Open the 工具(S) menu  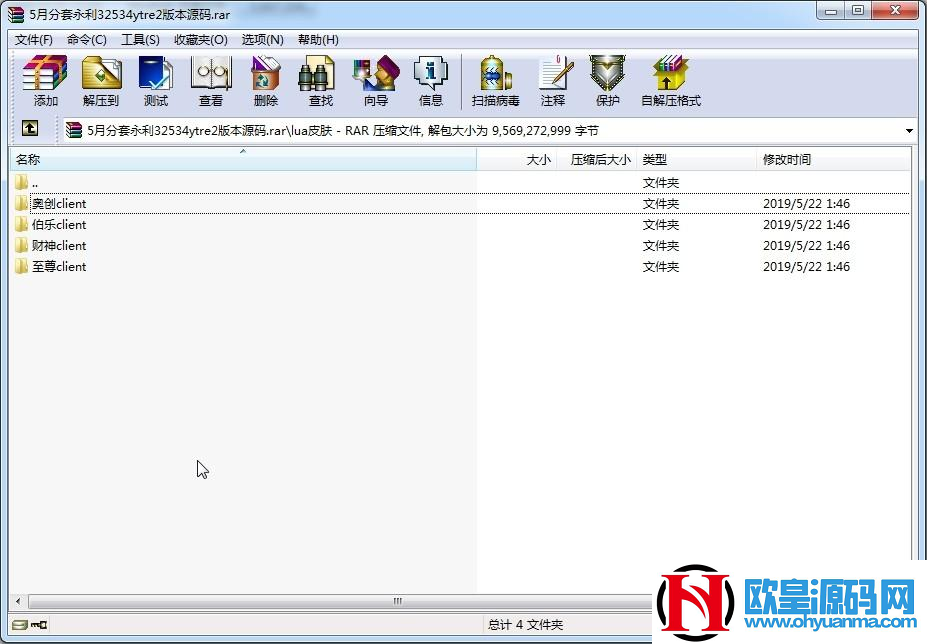pyautogui.click(x=140, y=40)
